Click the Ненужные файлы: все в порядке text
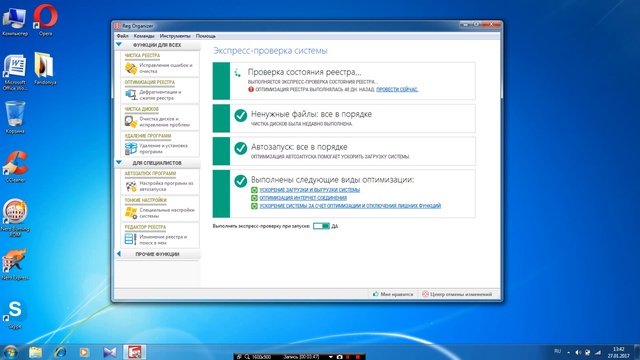640x360 pixels. (311, 114)
